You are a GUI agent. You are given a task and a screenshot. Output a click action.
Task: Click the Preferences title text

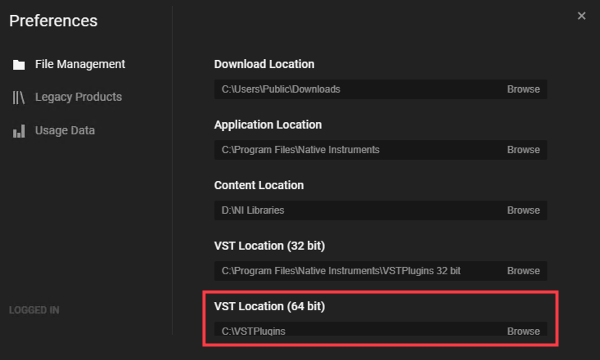pyautogui.click(x=53, y=21)
